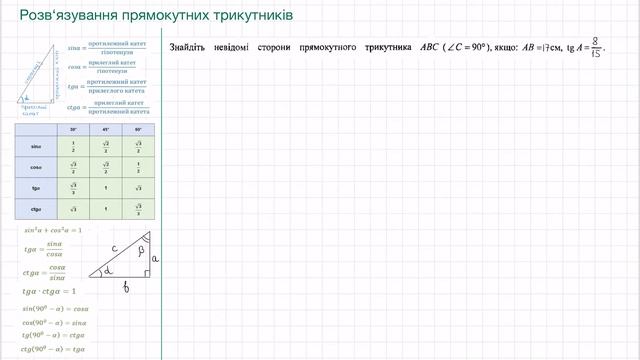Click the formula "tg(90° − α) = ctgα"
This screenshot has width=640, height=360.
pos(53,335)
